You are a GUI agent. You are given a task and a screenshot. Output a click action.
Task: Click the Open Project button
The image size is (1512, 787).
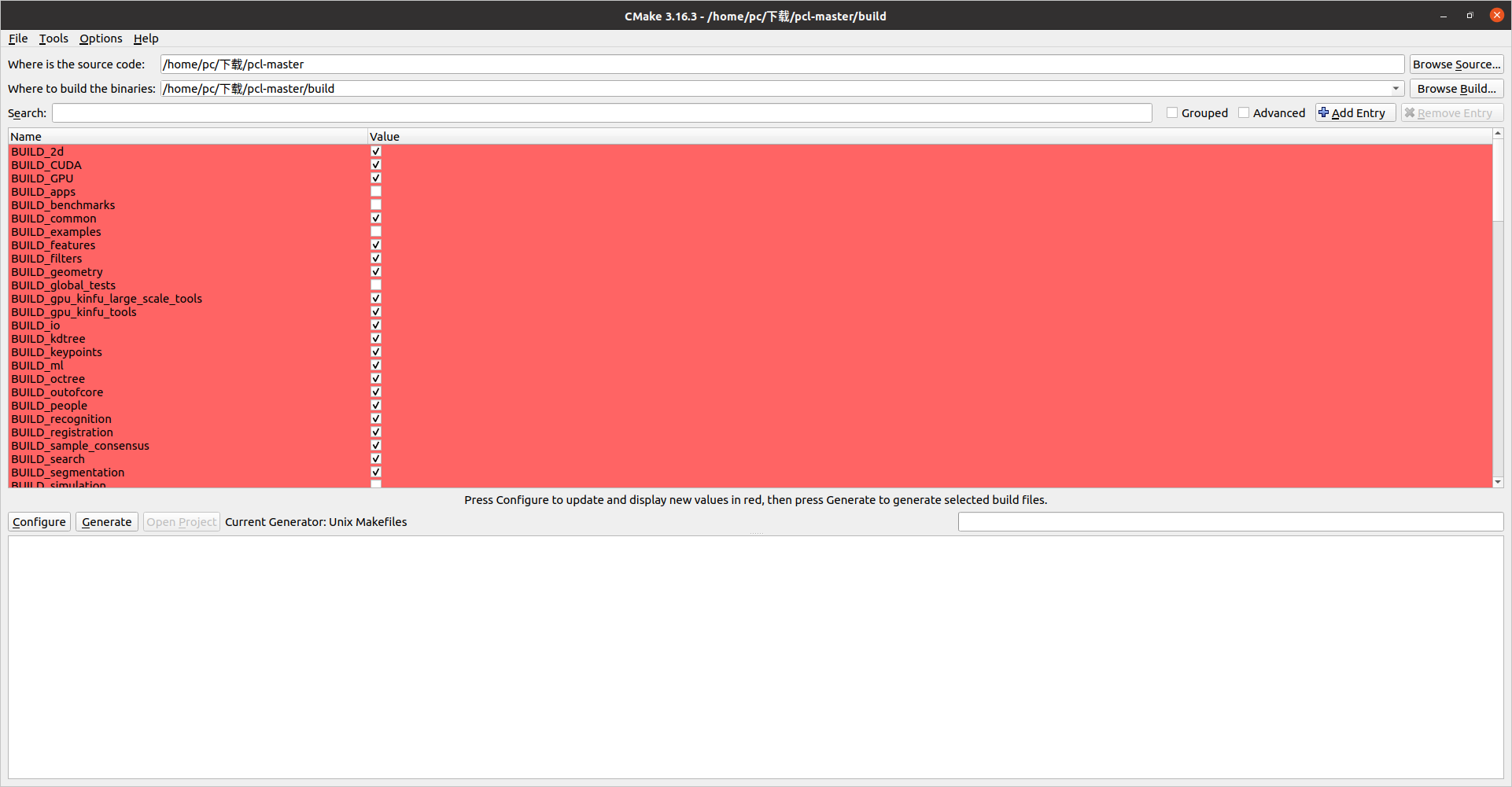[x=182, y=522]
